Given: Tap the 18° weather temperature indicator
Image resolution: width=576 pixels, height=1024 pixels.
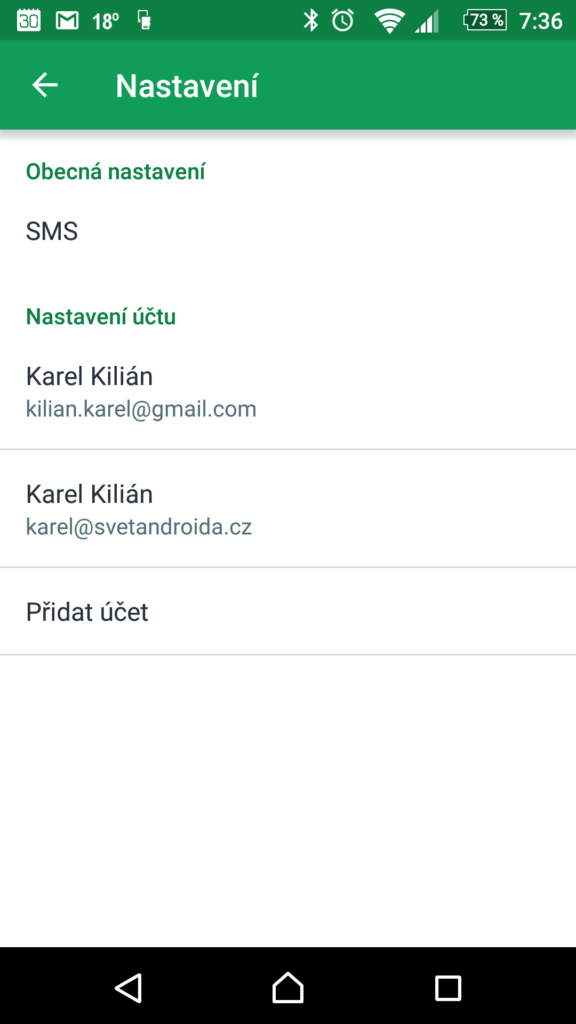Looking at the screenshot, I should click(106, 22).
